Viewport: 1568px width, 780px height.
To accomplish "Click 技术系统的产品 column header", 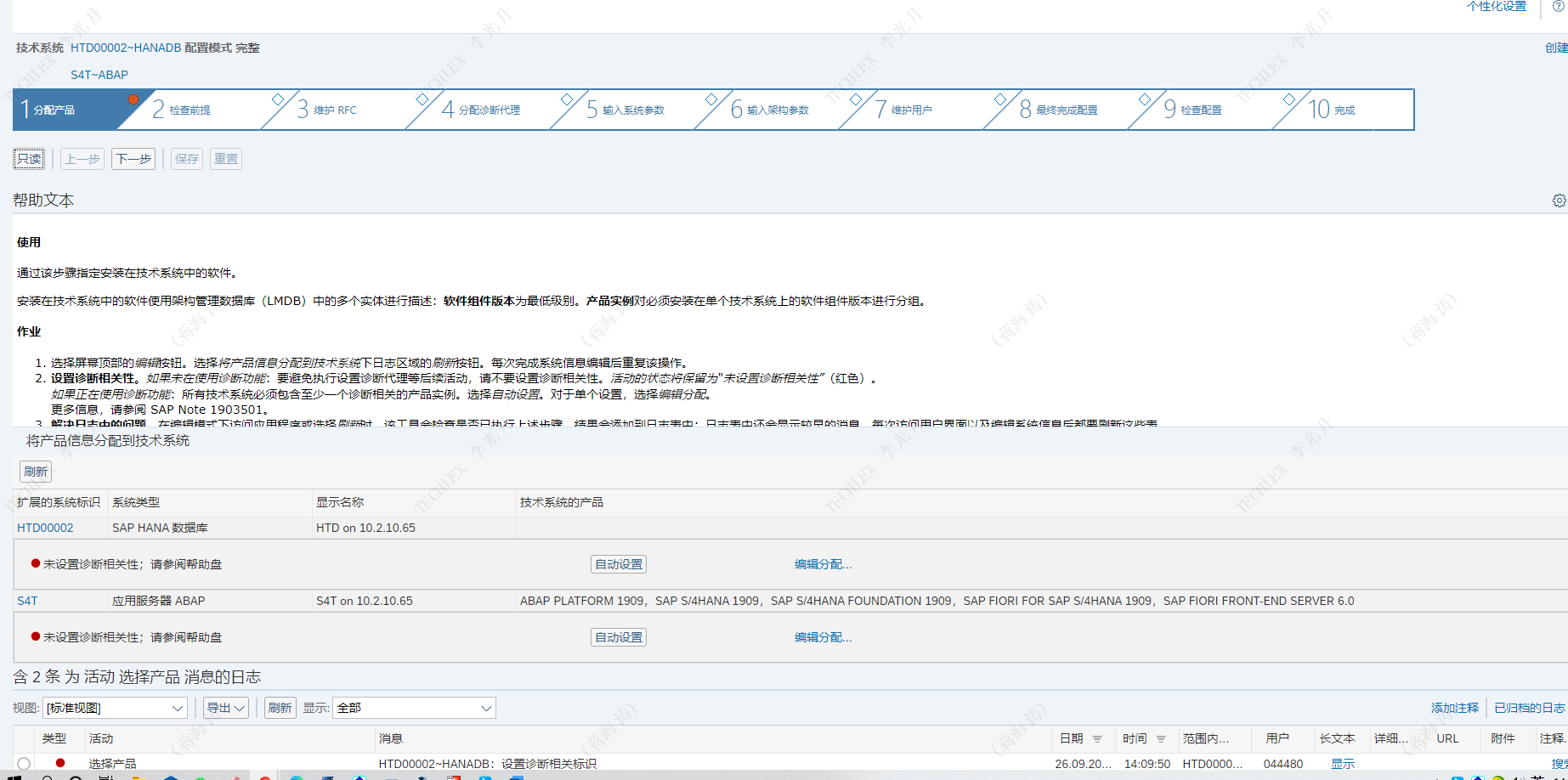I will [x=562, y=502].
